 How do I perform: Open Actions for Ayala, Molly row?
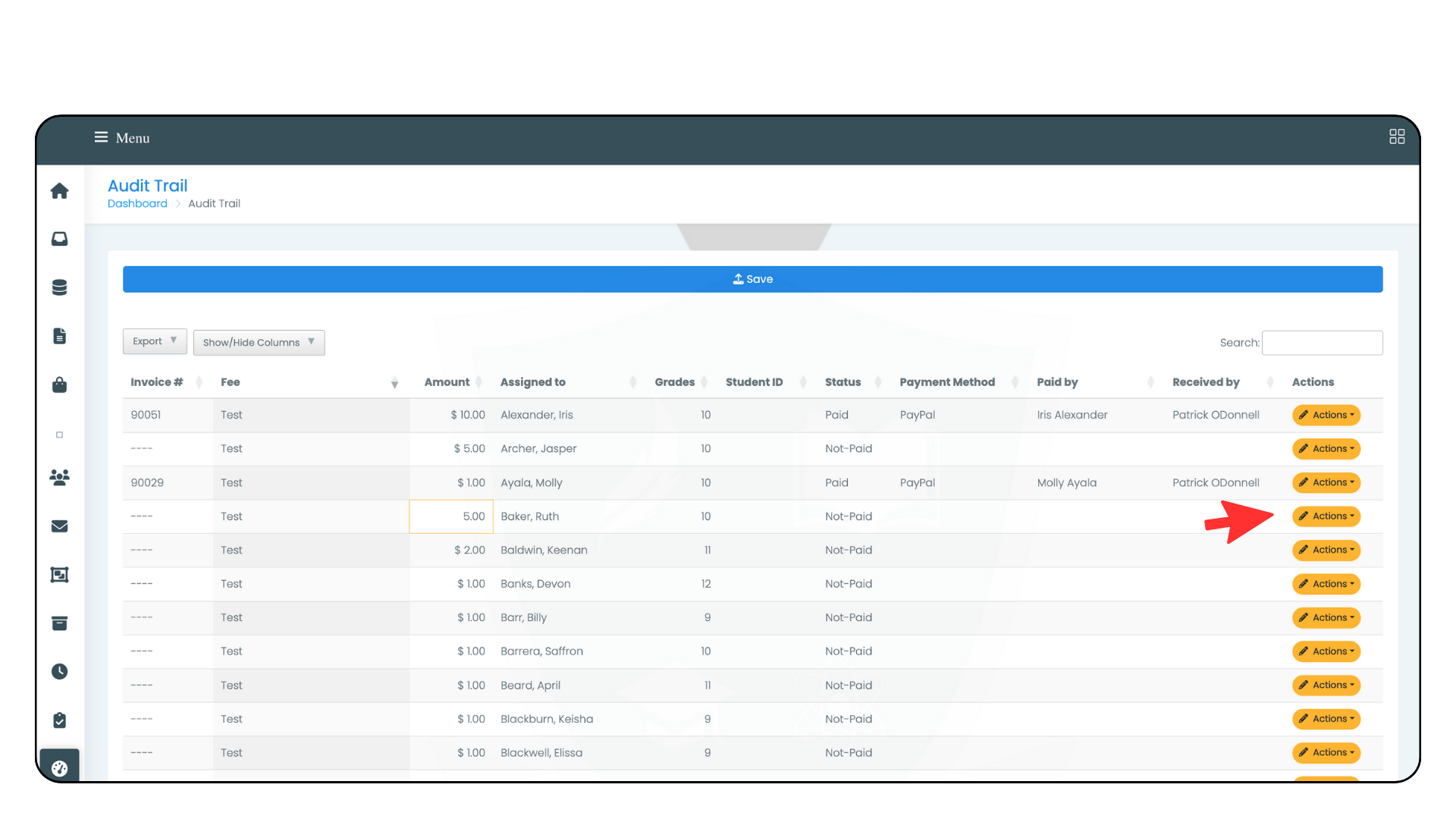[1326, 482]
